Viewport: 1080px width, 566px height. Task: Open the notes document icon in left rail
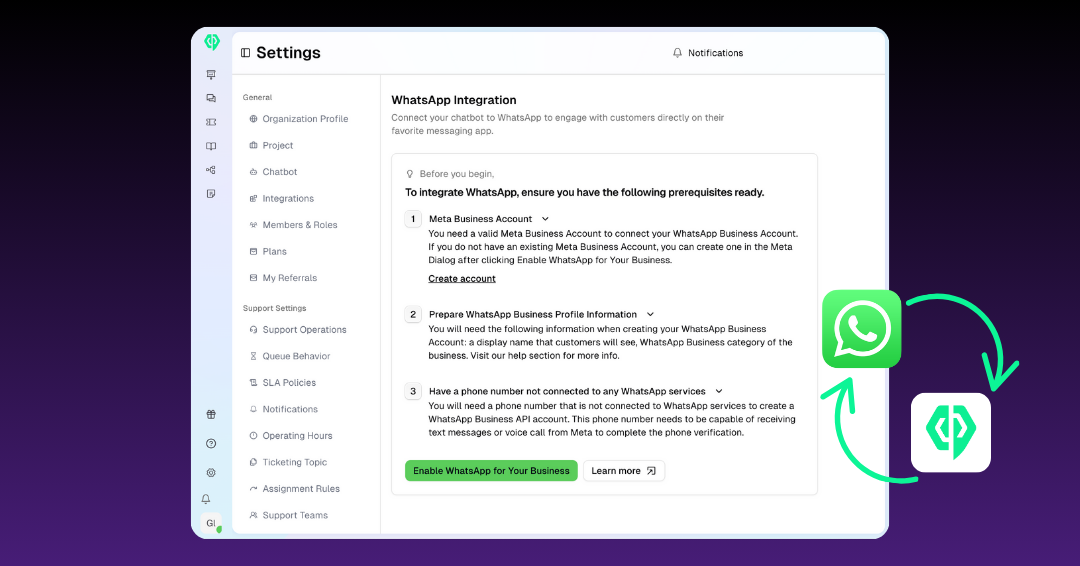point(211,193)
